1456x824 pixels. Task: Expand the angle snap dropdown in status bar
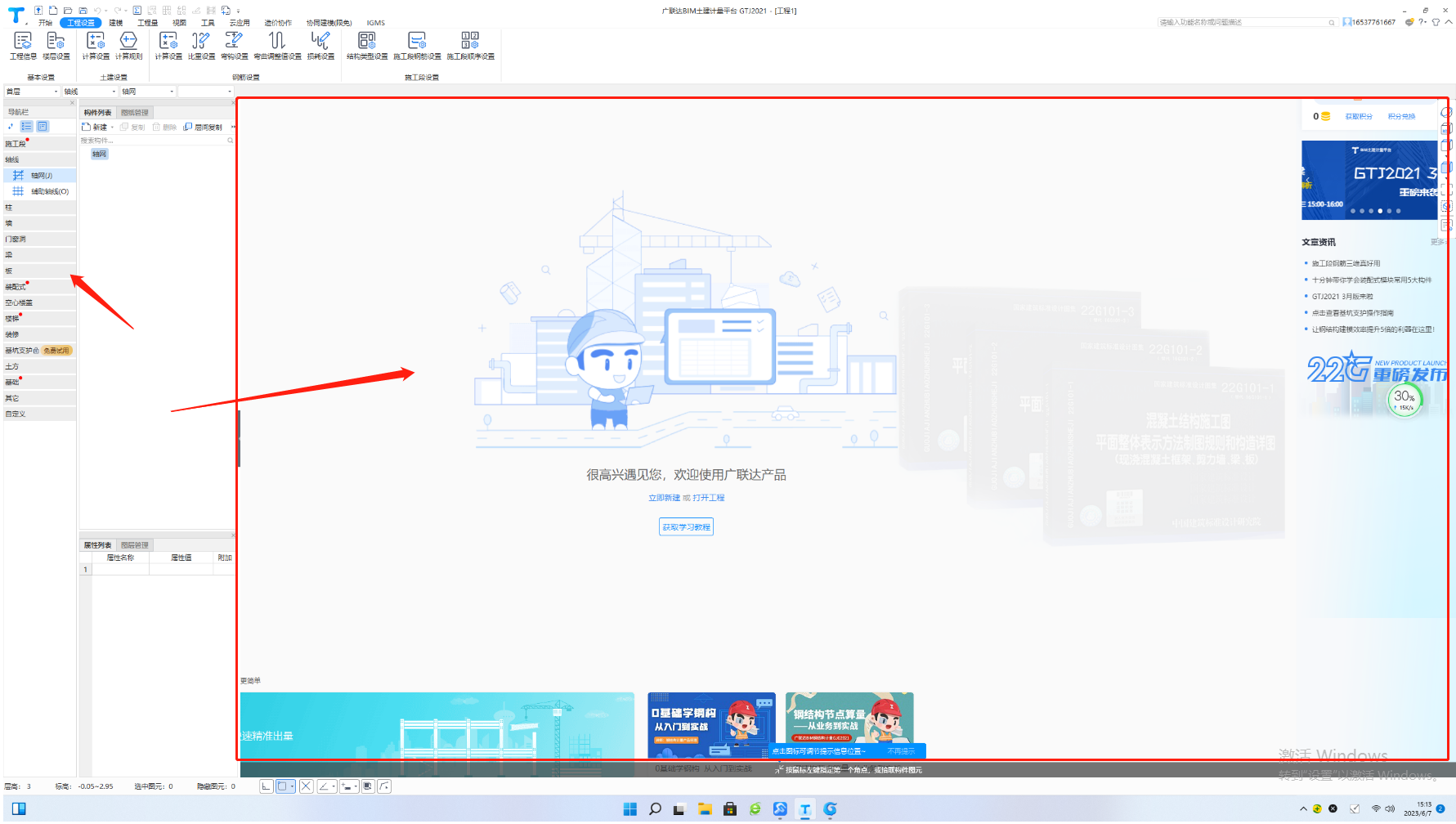334,786
